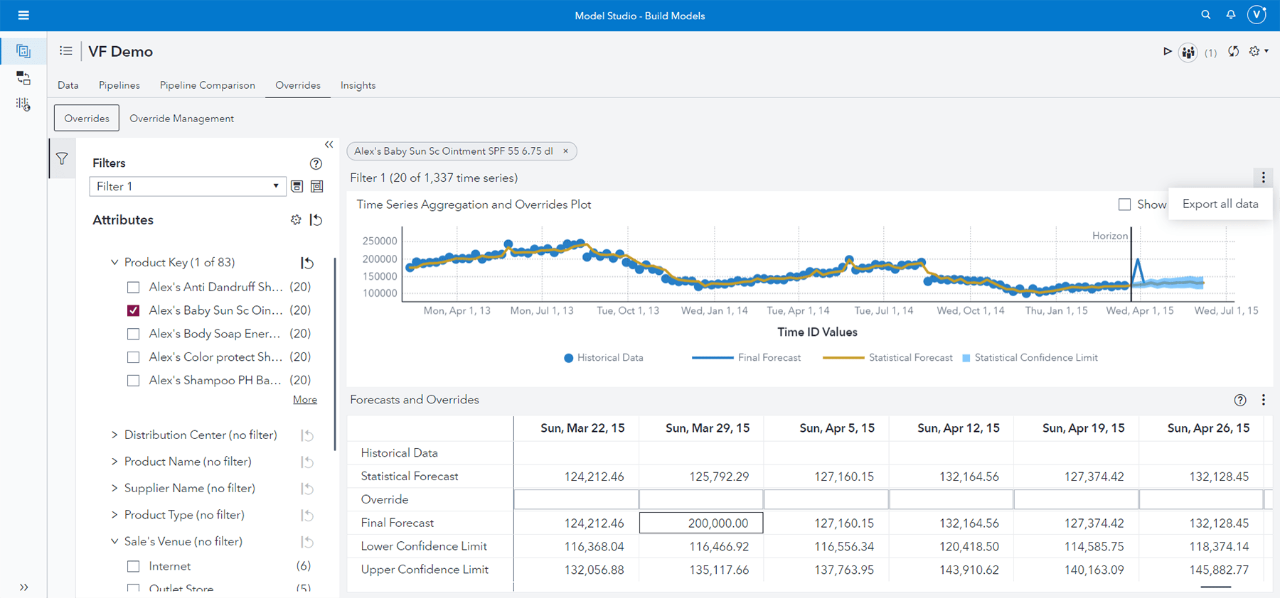Viewport: 1280px width, 598px height.
Task: Enable the Internet sale's venue checkbox
Action: pyautogui.click(x=133, y=566)
